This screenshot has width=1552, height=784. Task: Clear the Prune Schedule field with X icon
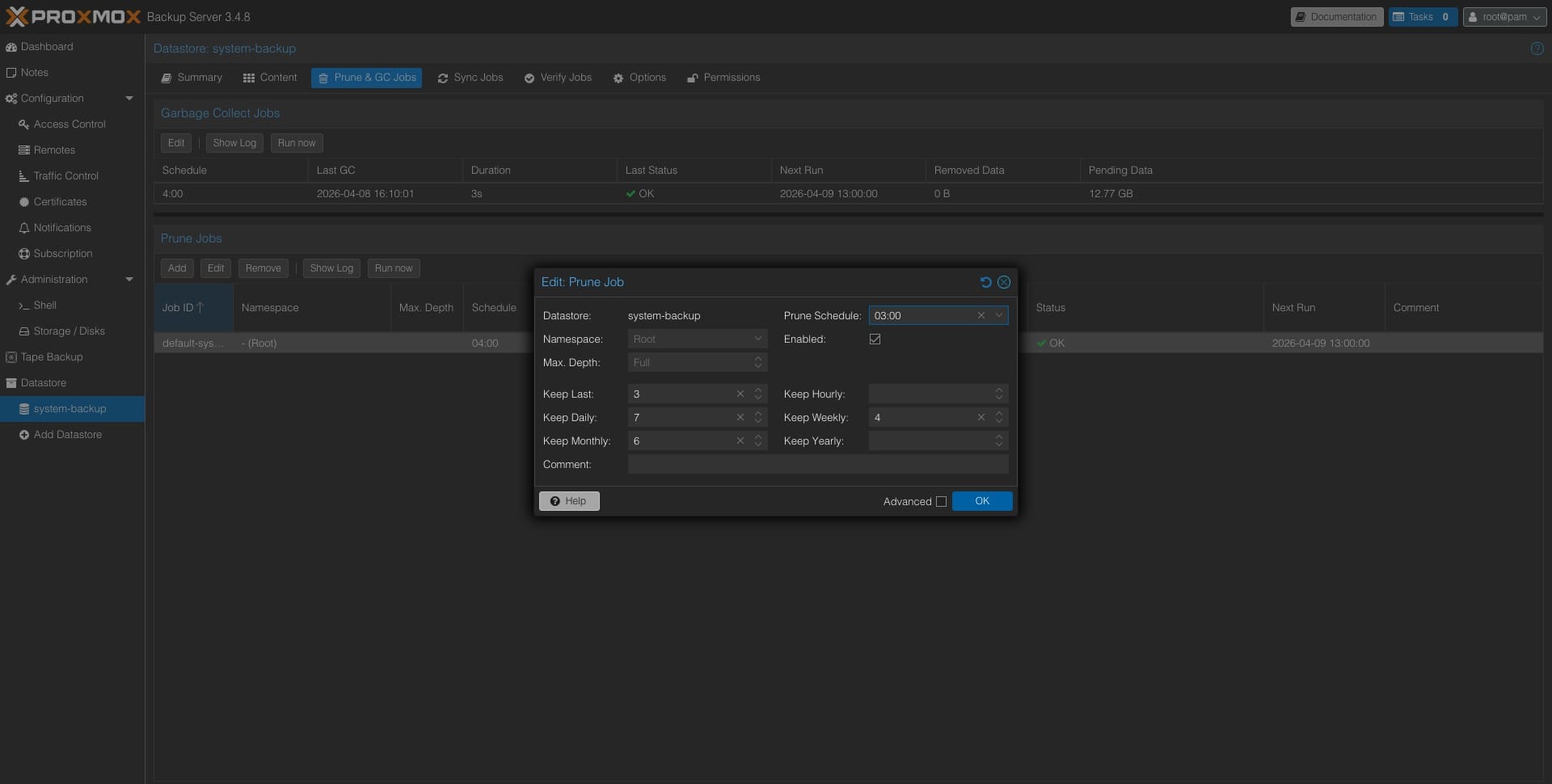click(x=981, y=315)
